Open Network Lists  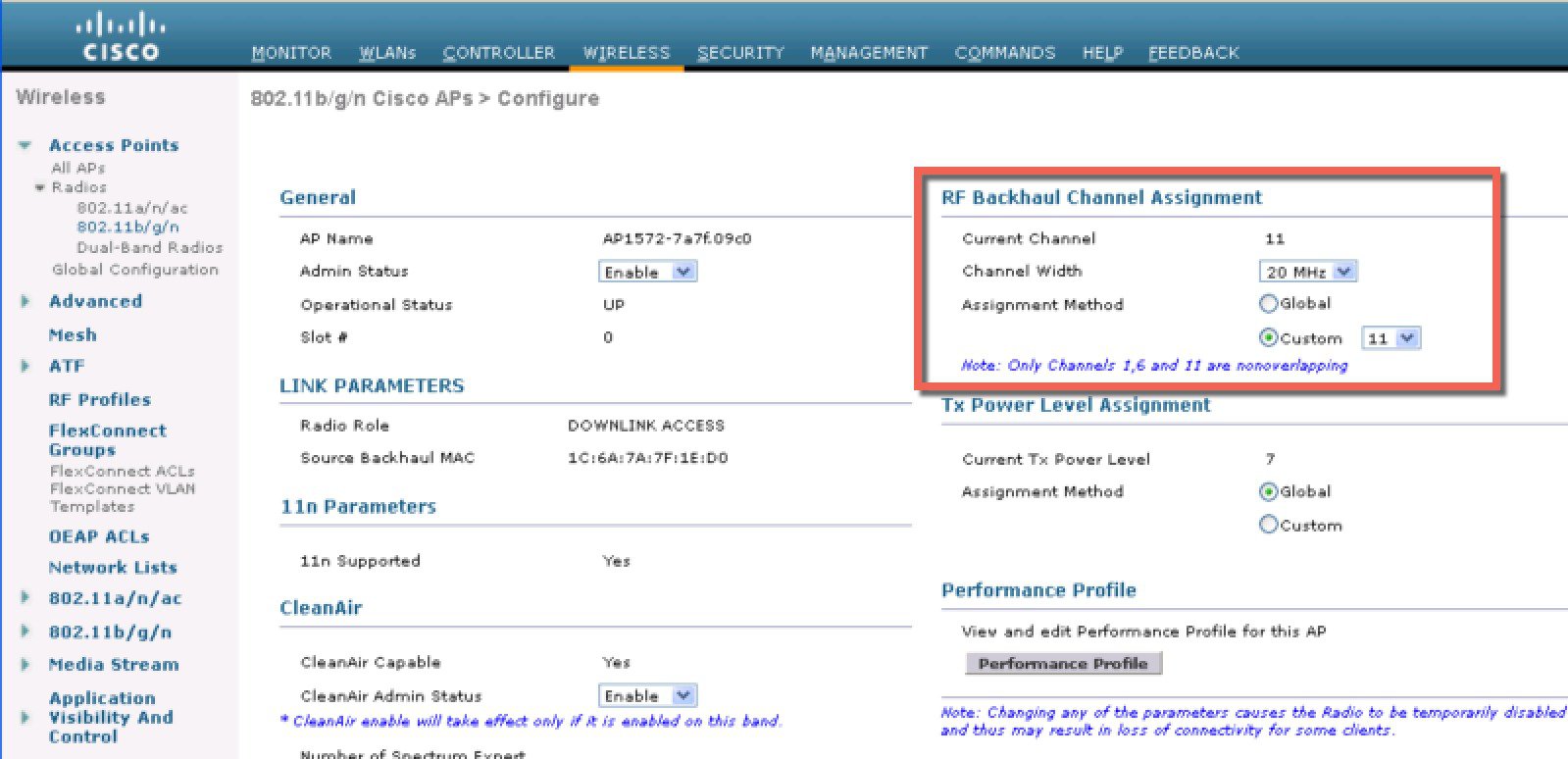pyautogui.click(x=113, y=567)
